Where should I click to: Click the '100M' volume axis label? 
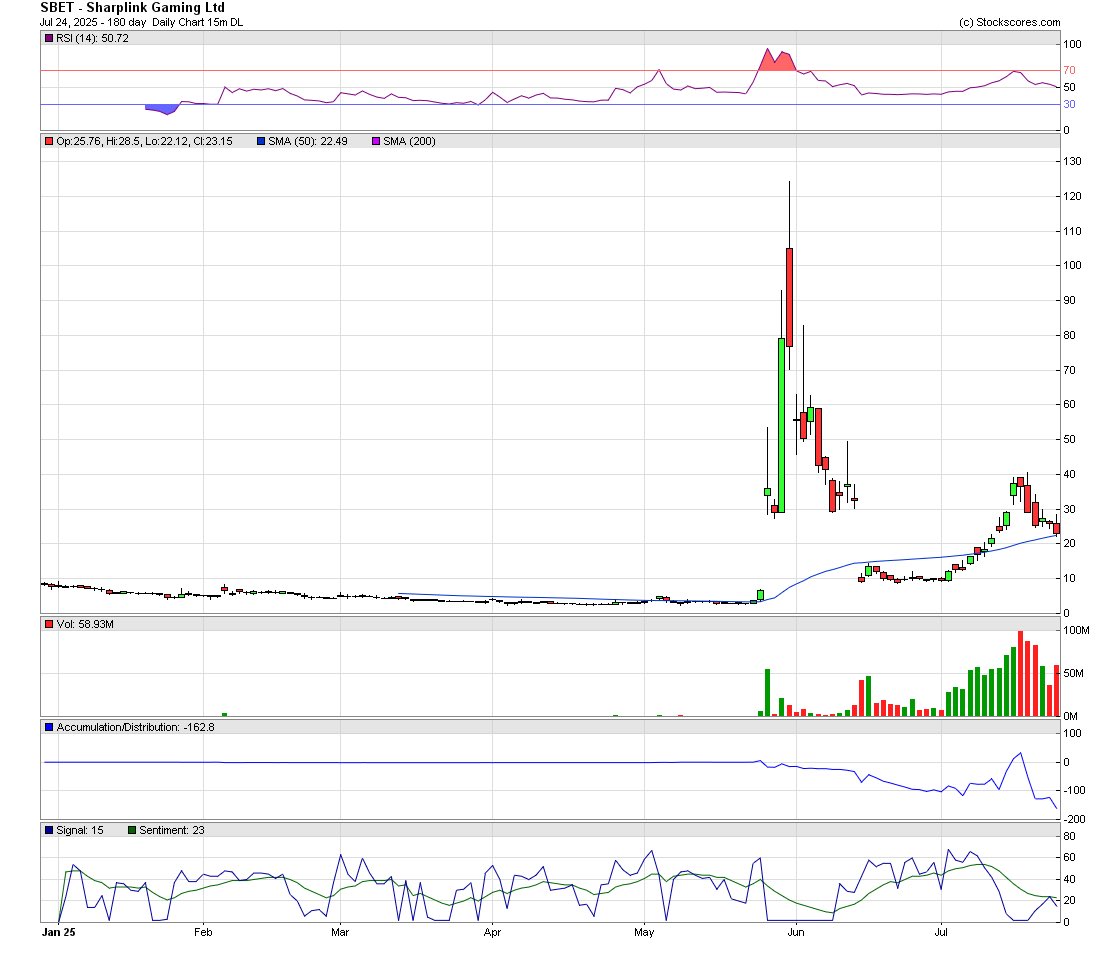pyautogui.click(x=1076, y=631)
